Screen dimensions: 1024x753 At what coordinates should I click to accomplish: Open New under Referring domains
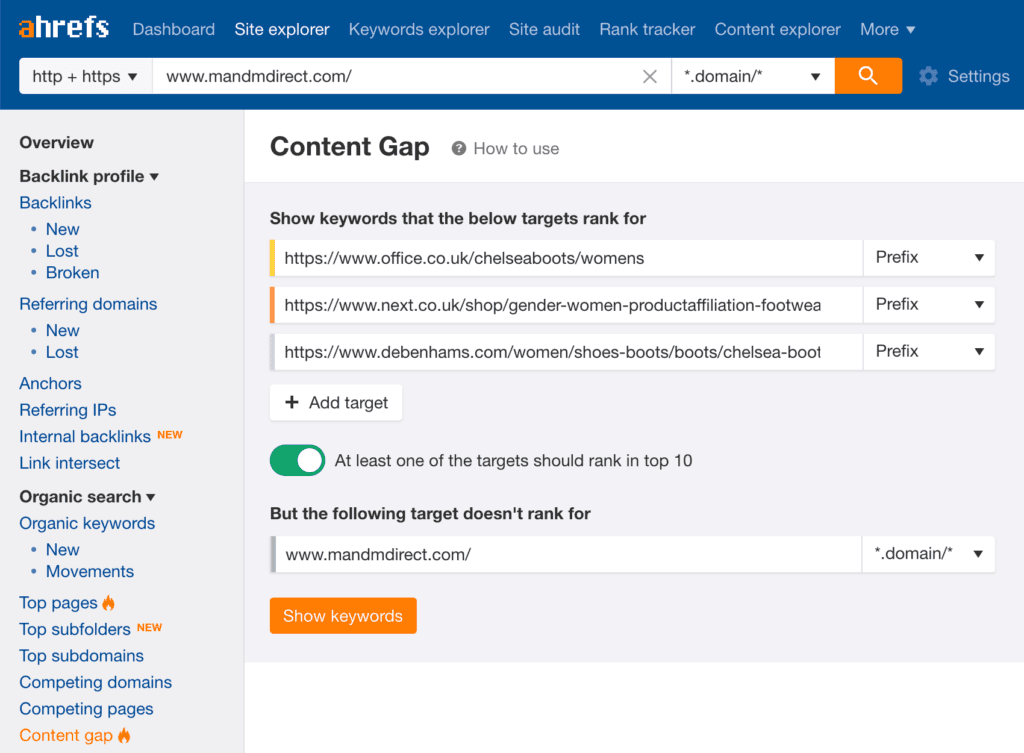pos(63,330)
